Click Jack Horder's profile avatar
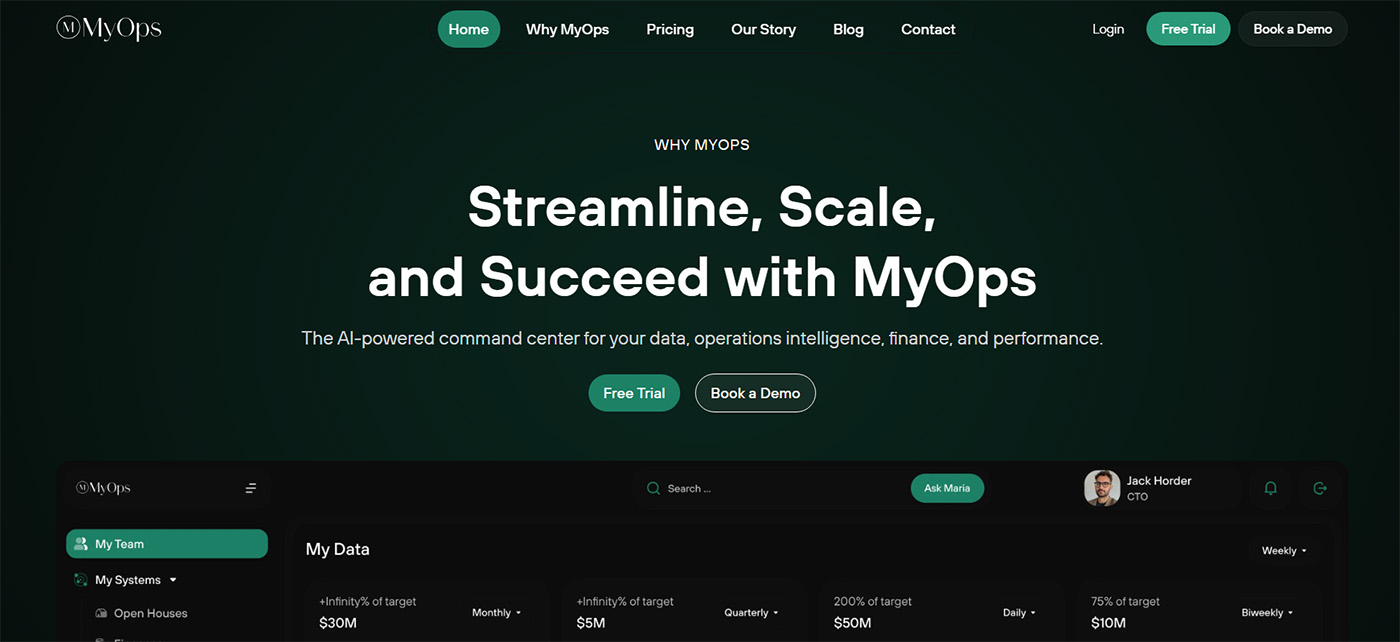Viewport: 1400px width, 642px height. (x=1102, y=488)
